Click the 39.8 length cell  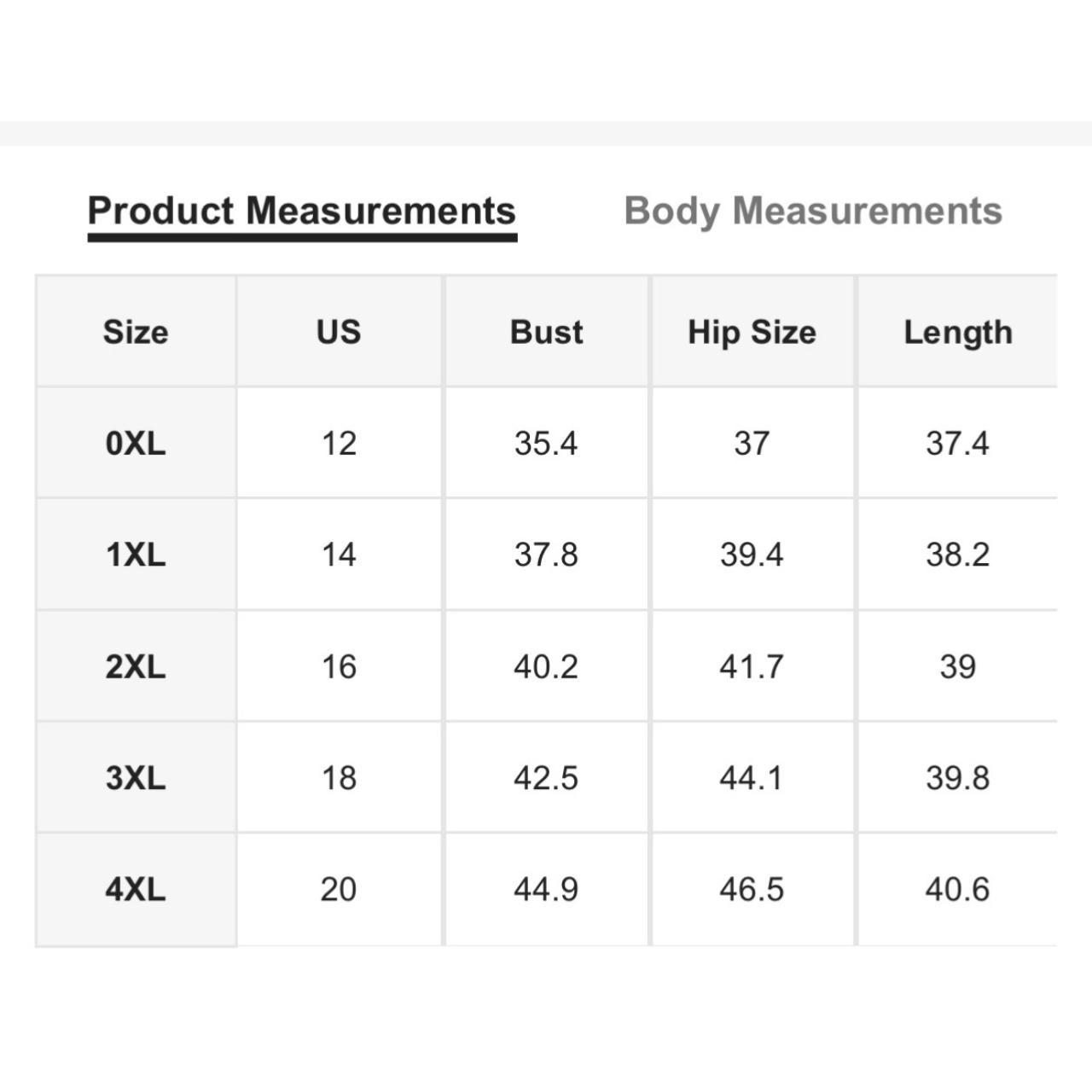(x=957, y=778)
